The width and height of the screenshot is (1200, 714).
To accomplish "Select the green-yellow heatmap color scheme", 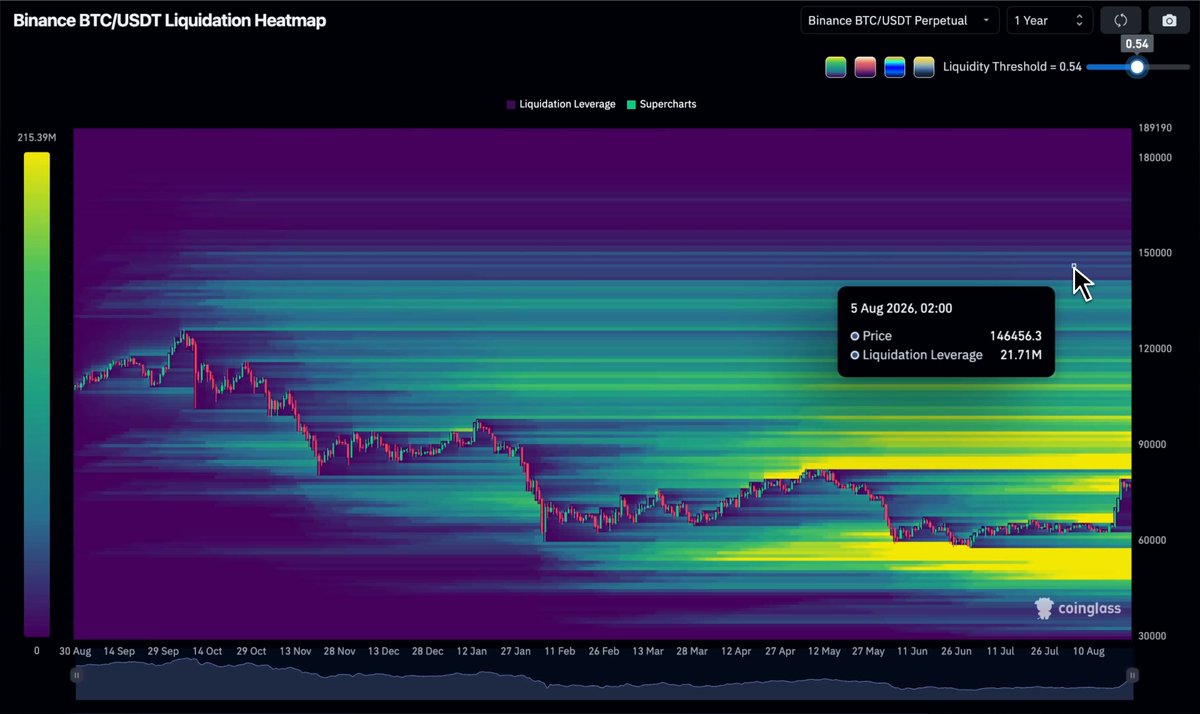I will tap(836, 67).
